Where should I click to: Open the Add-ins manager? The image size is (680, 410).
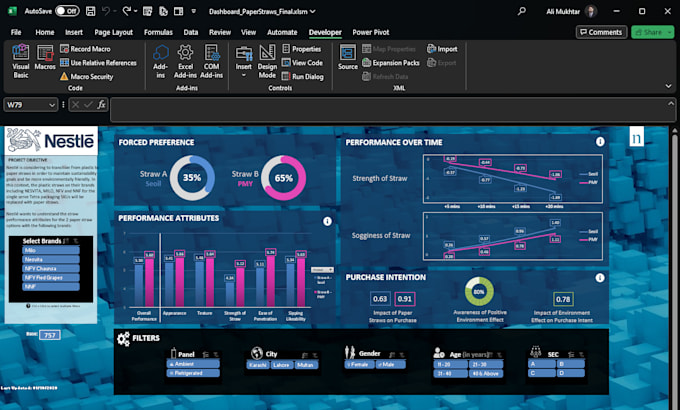pos(160,62)
